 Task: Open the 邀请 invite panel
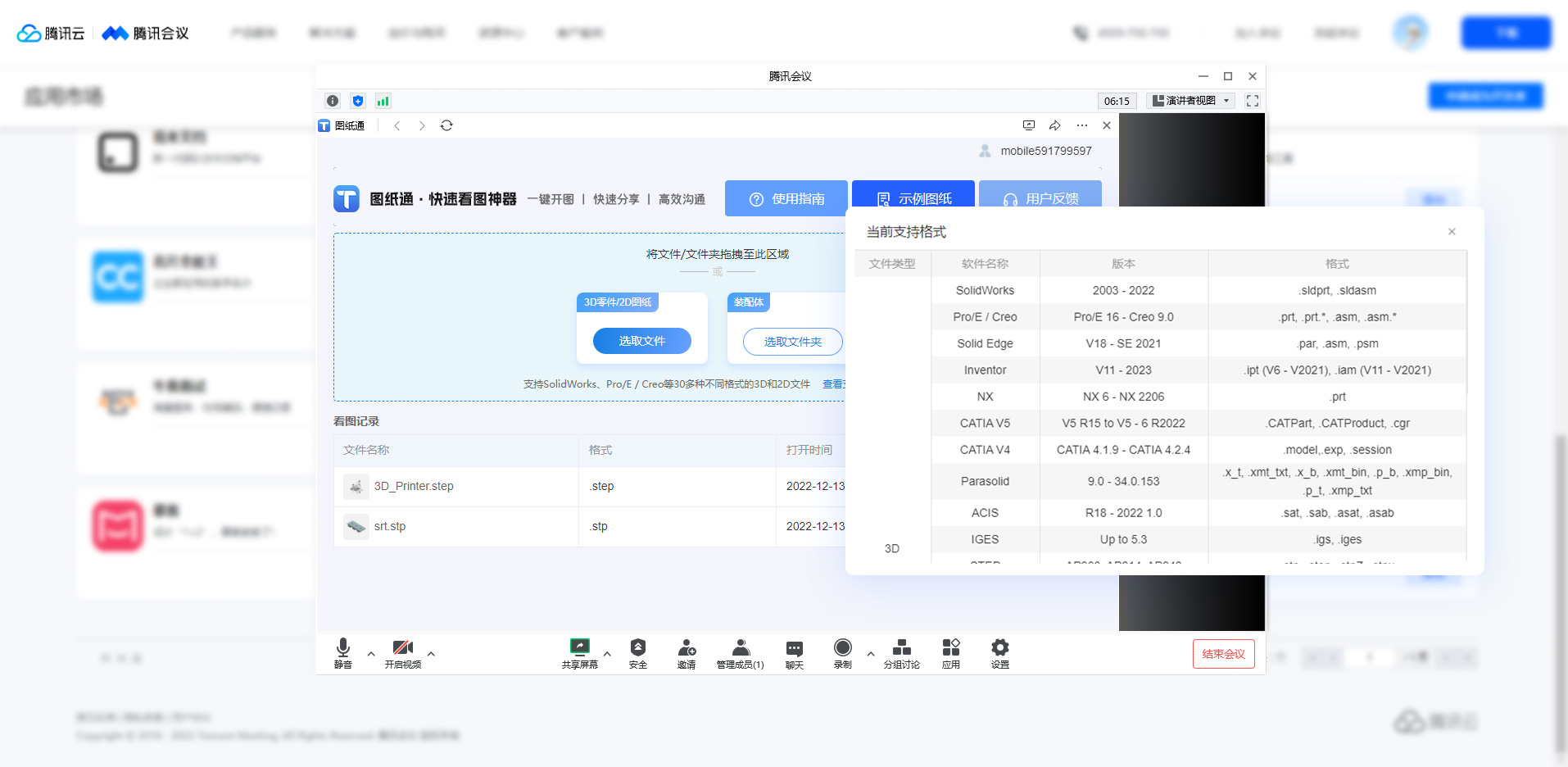click(x=687, y=653)
